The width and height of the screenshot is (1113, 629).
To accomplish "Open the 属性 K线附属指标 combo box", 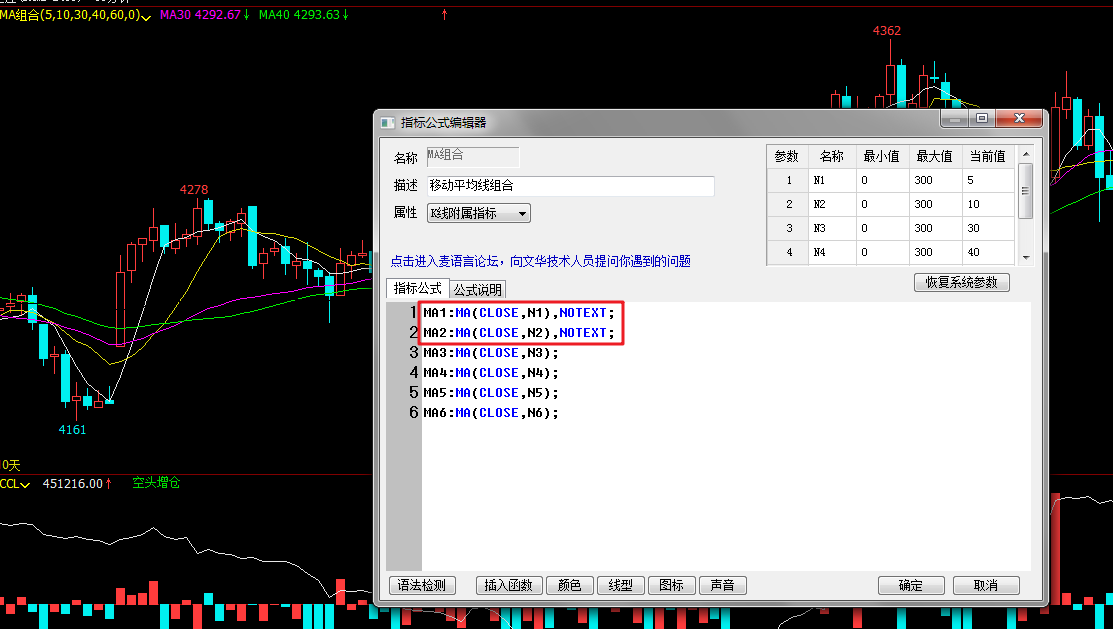I will 479,213.
